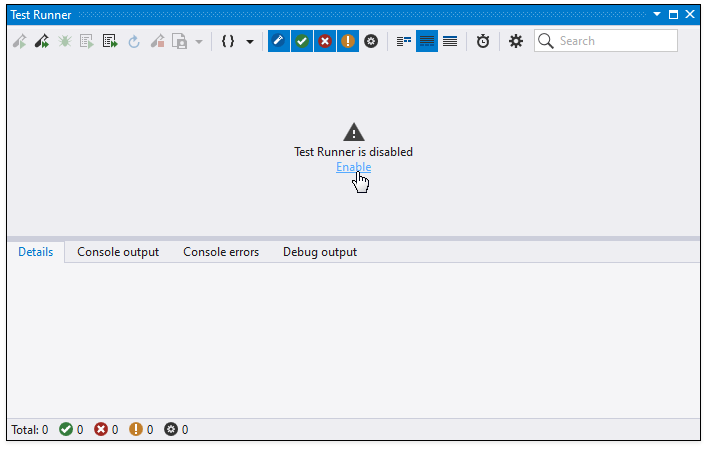Switch to the tree layout view icon

pyautogui.click(x=404, y=41)
